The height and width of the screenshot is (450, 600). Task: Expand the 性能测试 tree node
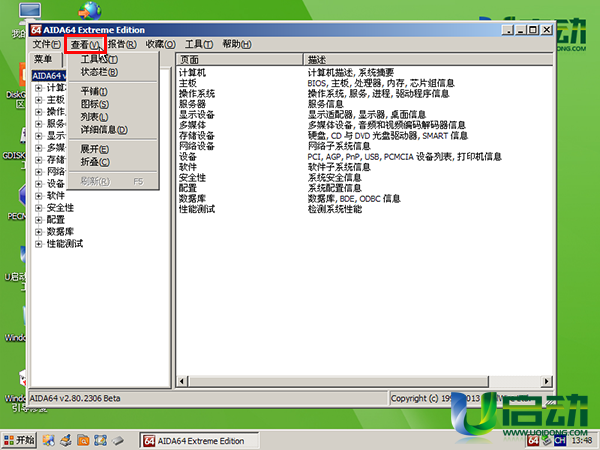point(38,244)
